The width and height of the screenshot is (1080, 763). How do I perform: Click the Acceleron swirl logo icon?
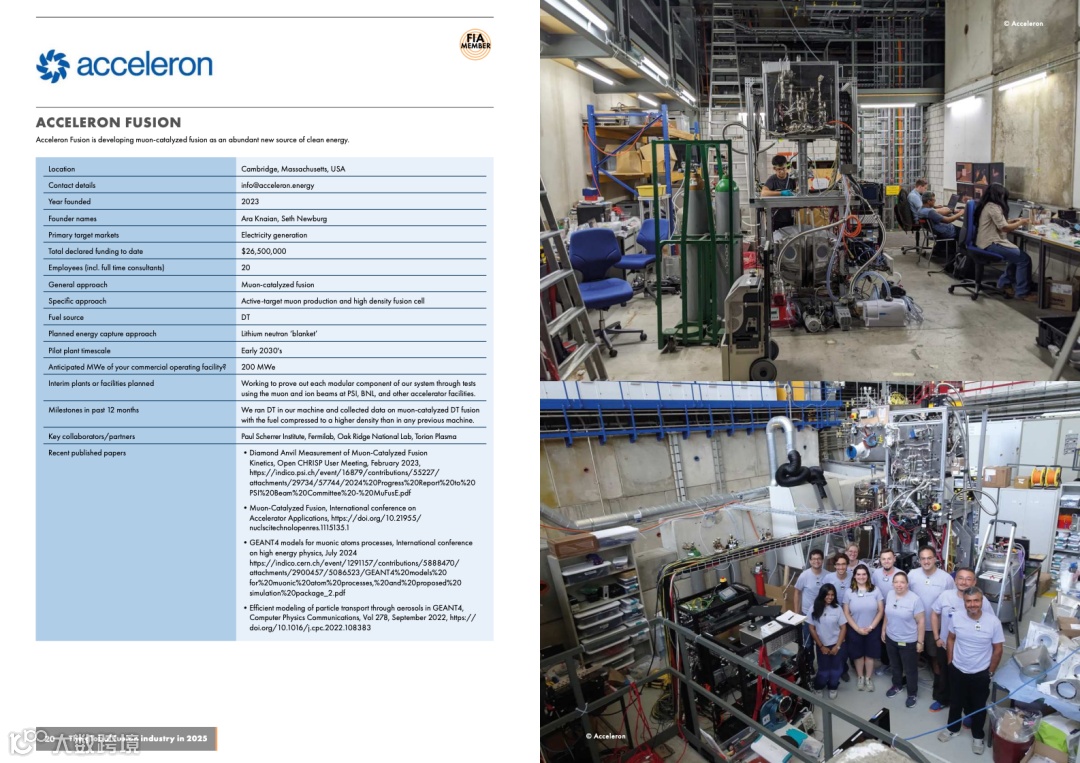pos(53,66)
